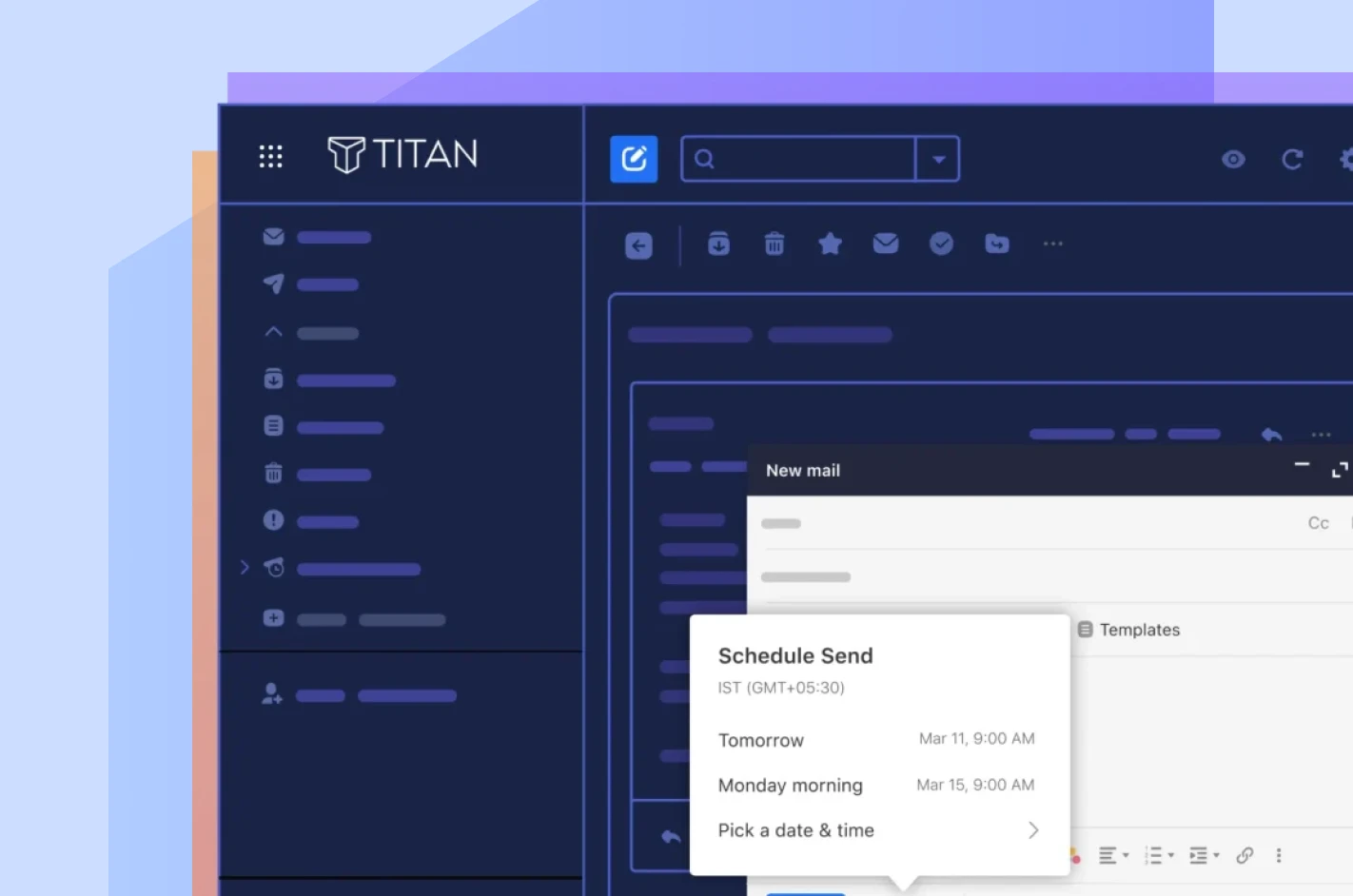Select Pick a date & time
The height and width of the screenshot is (896, 1353).
pyautogui.click(x=795, y=829)
